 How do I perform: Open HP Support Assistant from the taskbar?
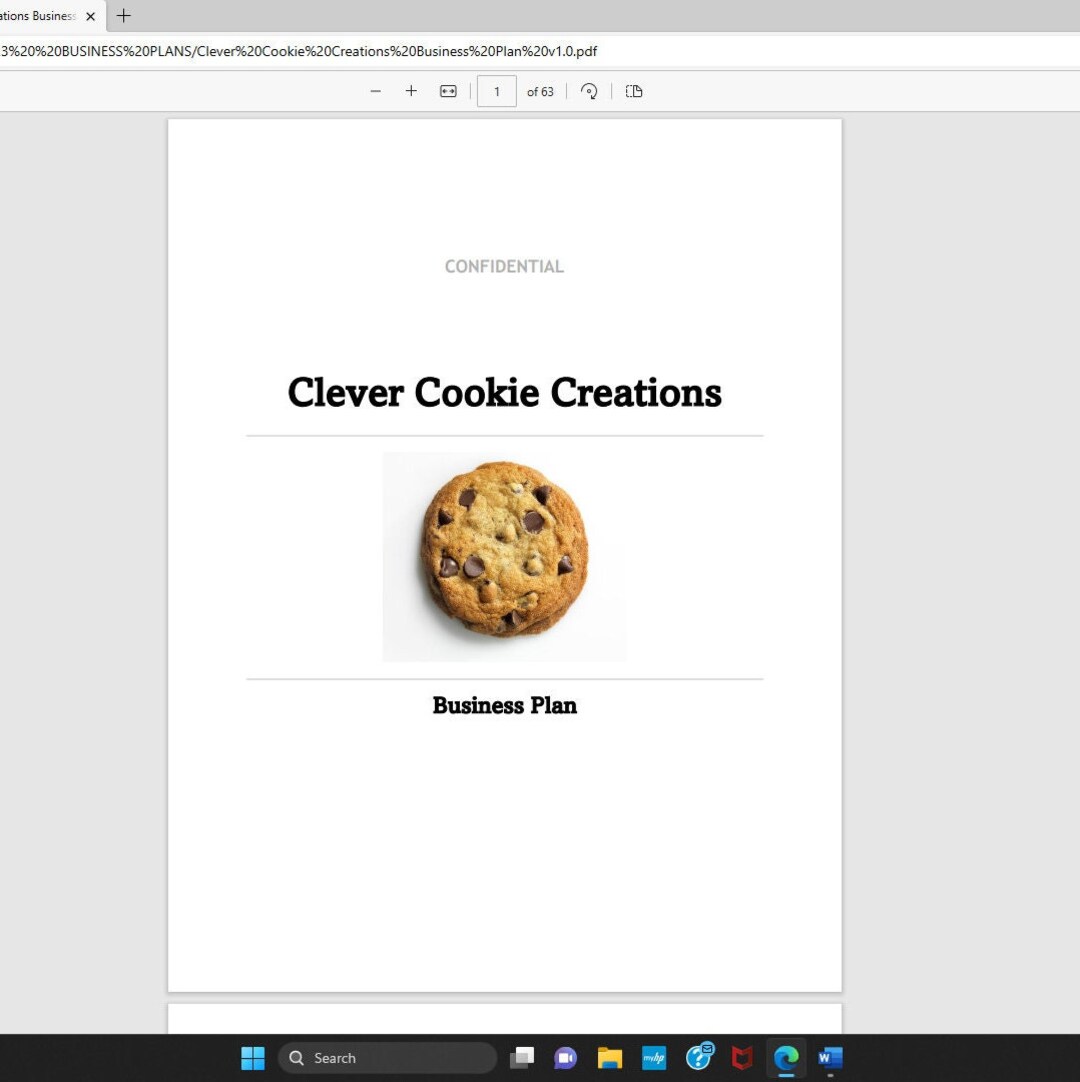pyautogui.click(x=699, y=1057)
